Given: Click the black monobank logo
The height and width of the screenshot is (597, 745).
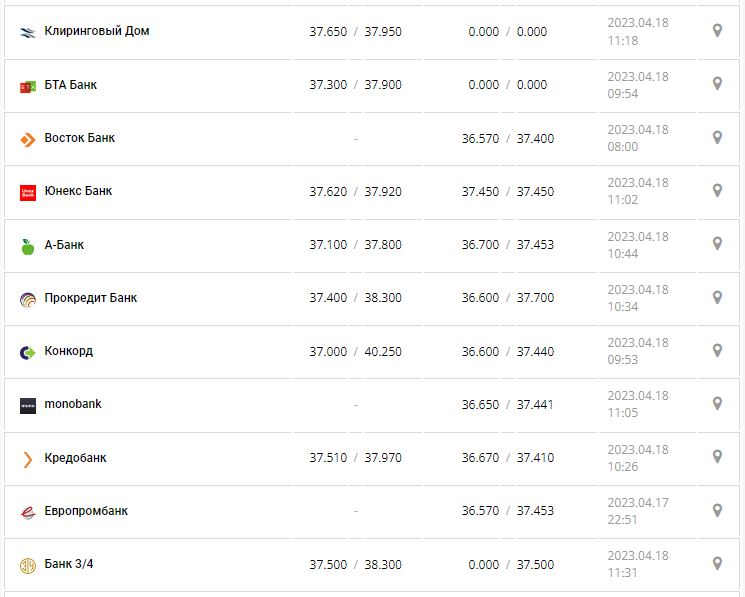Looking at the screenshot, I should [28, 406].
